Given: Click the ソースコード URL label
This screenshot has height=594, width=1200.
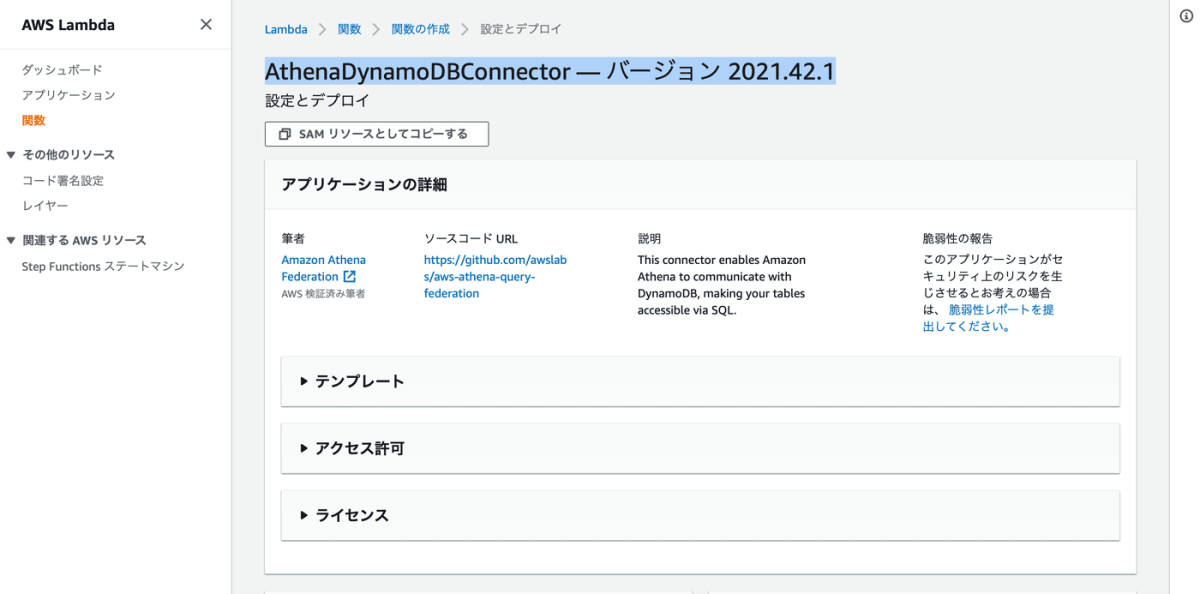Looking at the screenshot, I should point(471,239).
